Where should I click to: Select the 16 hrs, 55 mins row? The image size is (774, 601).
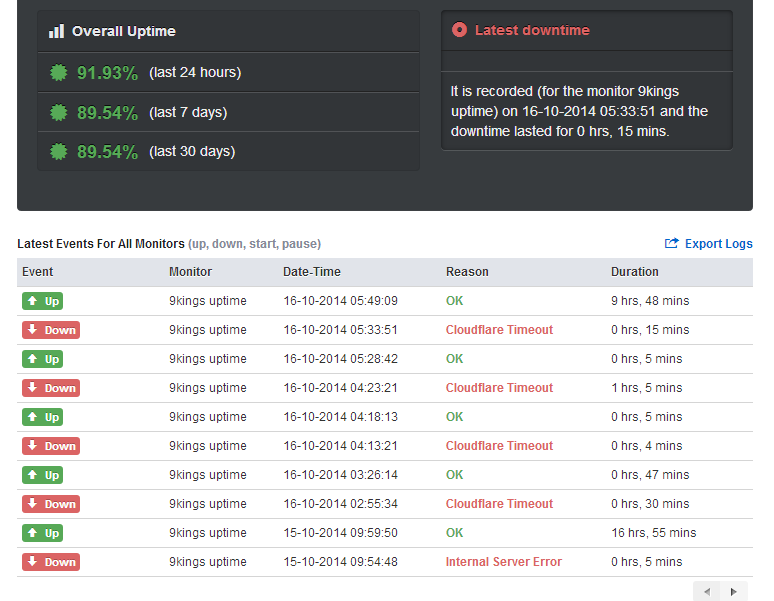[385, 533]
